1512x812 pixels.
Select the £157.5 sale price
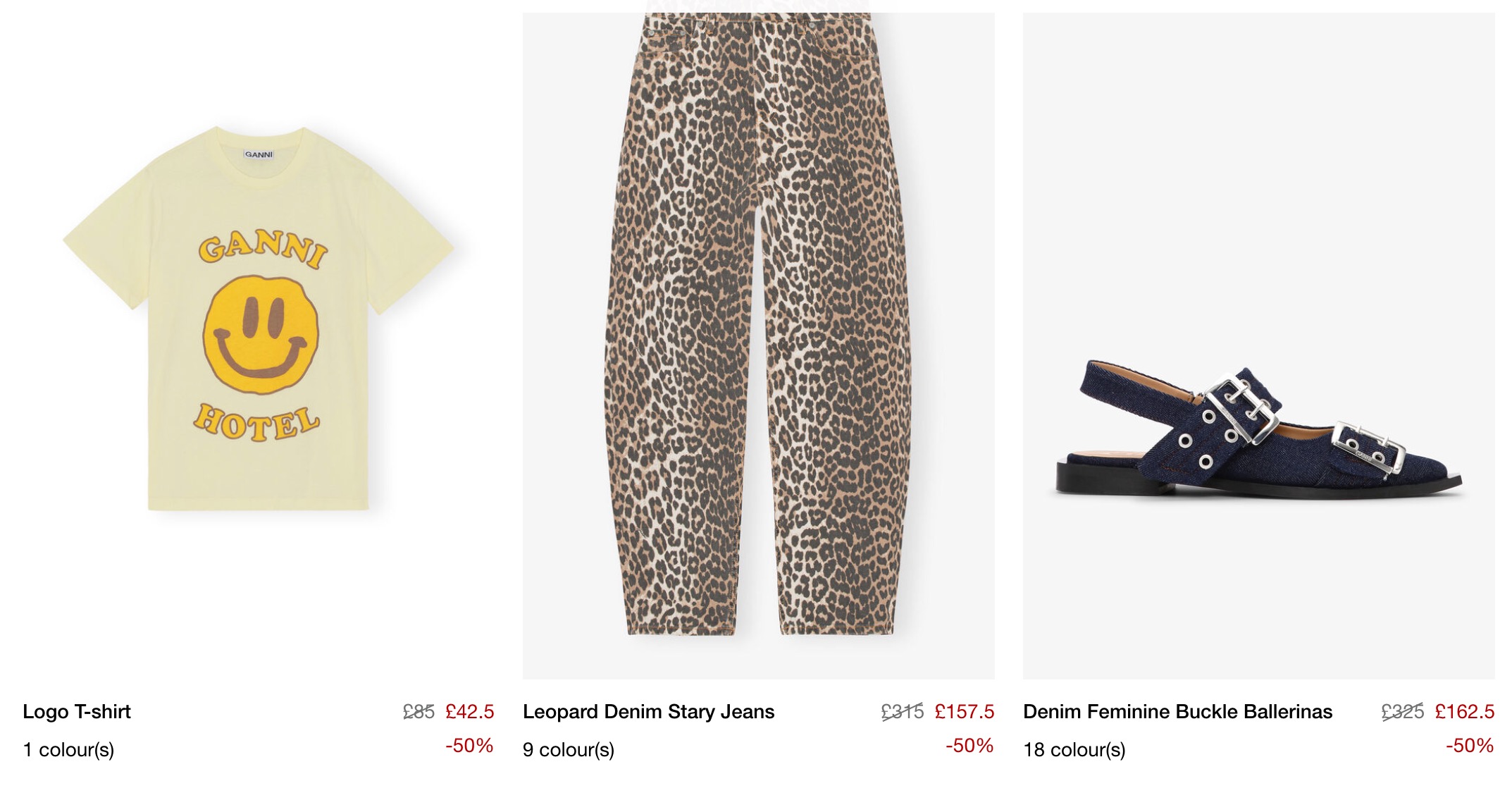pos(965,712)
